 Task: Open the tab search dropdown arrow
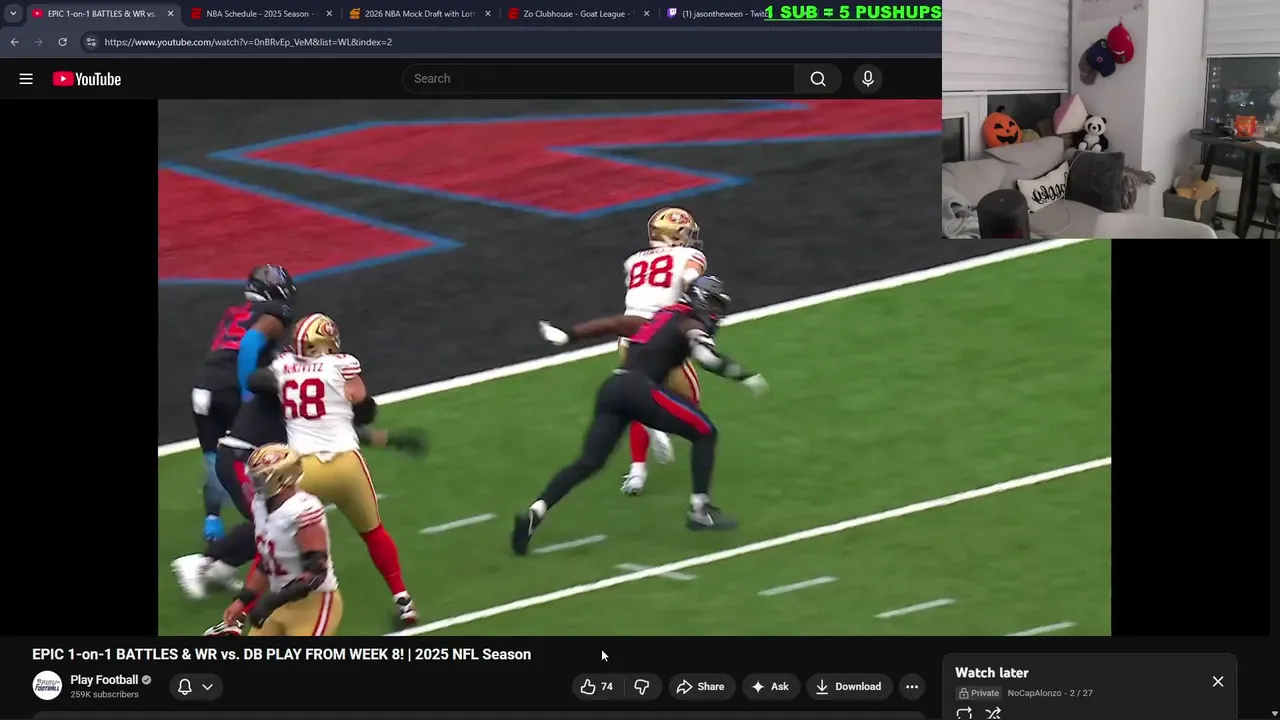(x=13, y=14)
